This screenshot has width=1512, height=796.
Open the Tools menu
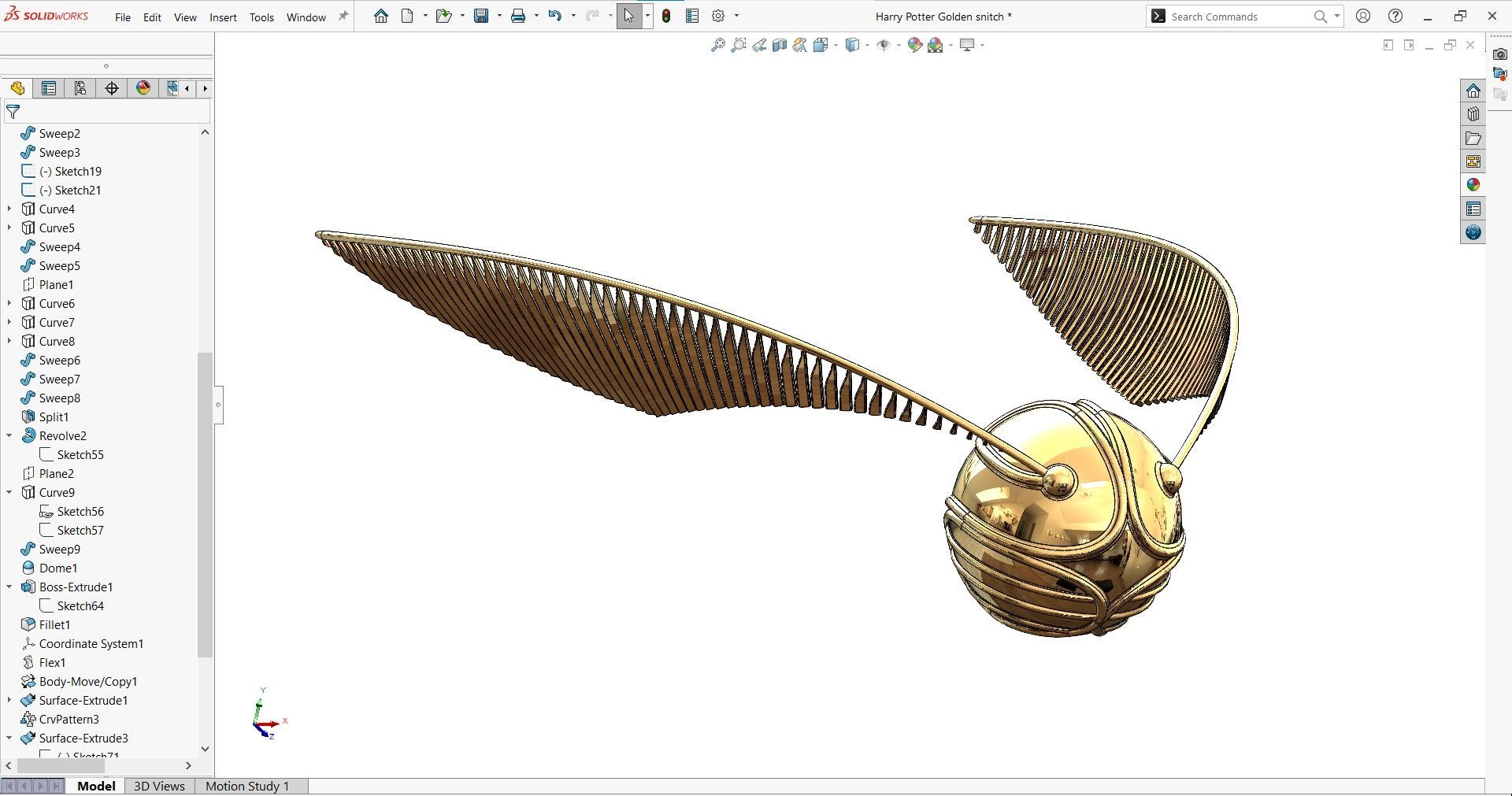[x=261, y=17]
